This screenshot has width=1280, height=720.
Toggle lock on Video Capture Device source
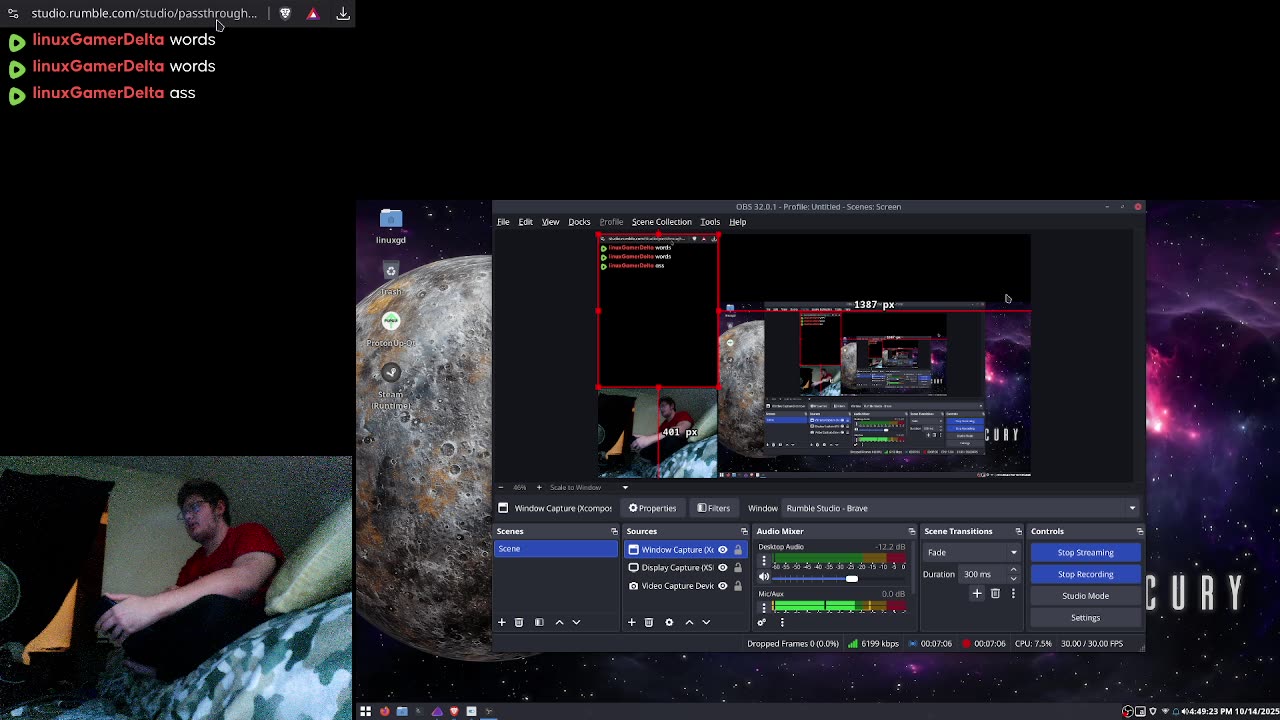pyautogui.click(x=738, y=586)
